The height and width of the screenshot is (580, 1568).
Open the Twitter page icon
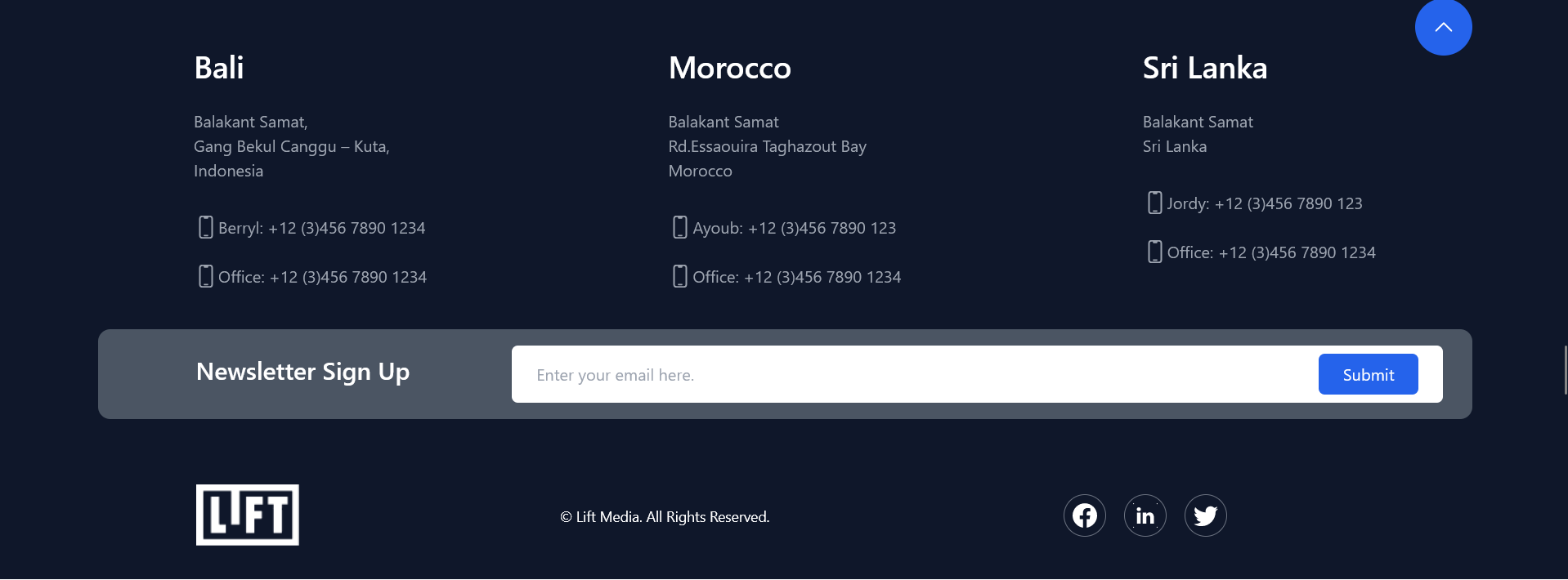click(1205, 515)
